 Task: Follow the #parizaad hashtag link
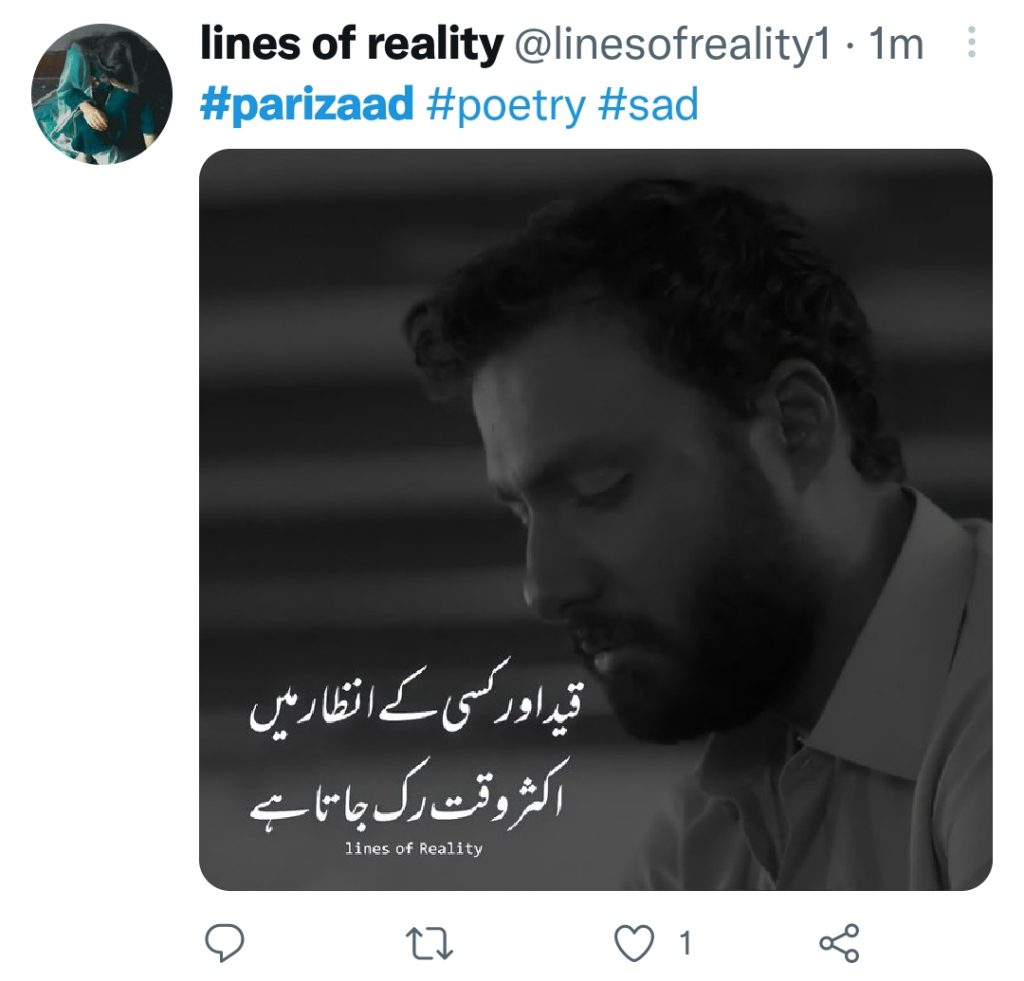(307, 105)
